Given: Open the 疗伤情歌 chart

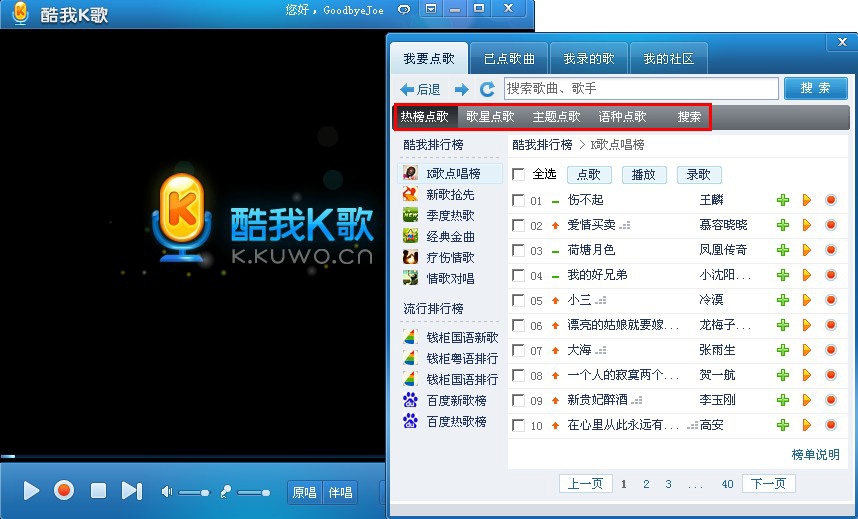Looking at the screenshot, I should 450,257.
